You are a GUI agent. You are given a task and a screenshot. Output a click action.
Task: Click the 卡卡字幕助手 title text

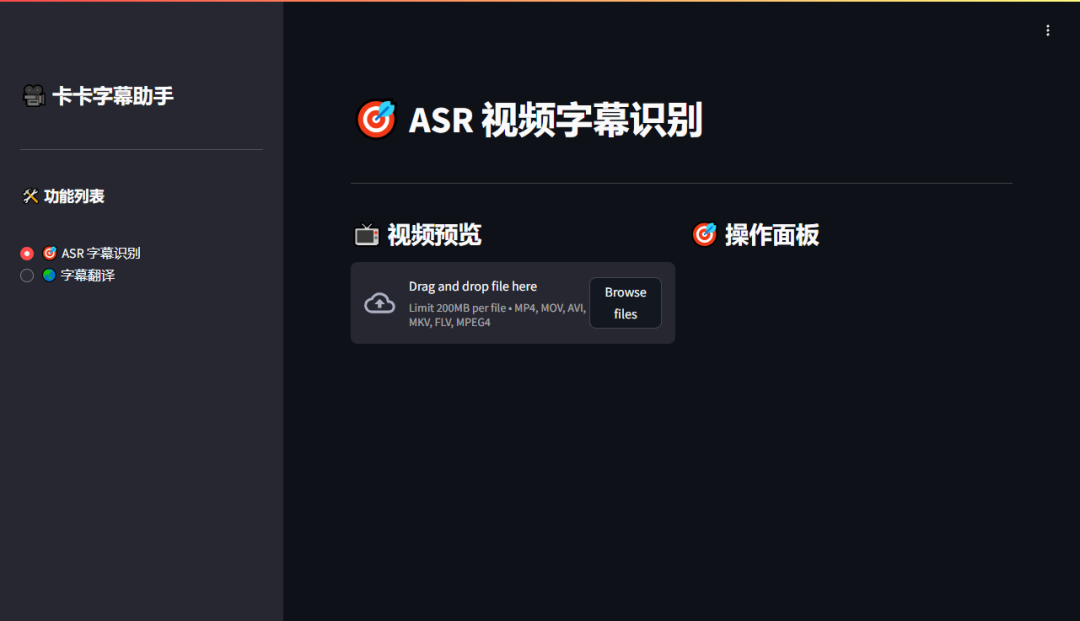tap(108, 95)
